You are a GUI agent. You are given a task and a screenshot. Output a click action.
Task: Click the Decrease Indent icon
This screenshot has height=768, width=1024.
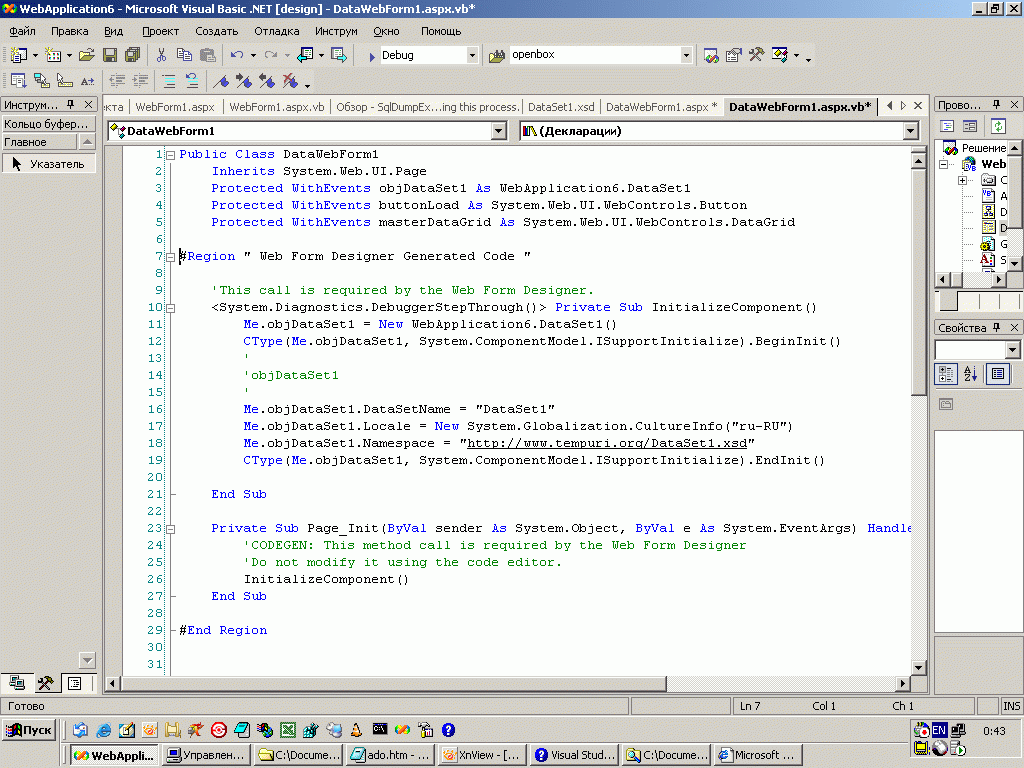[118, 81]
